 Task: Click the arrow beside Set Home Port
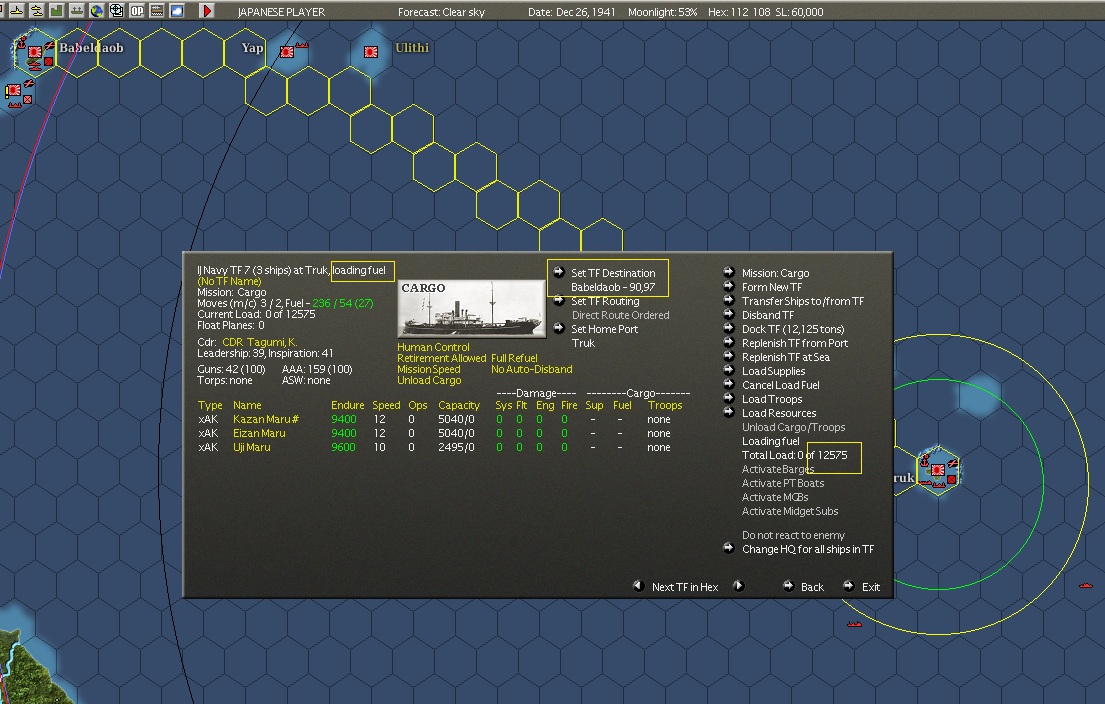point(559,328)
